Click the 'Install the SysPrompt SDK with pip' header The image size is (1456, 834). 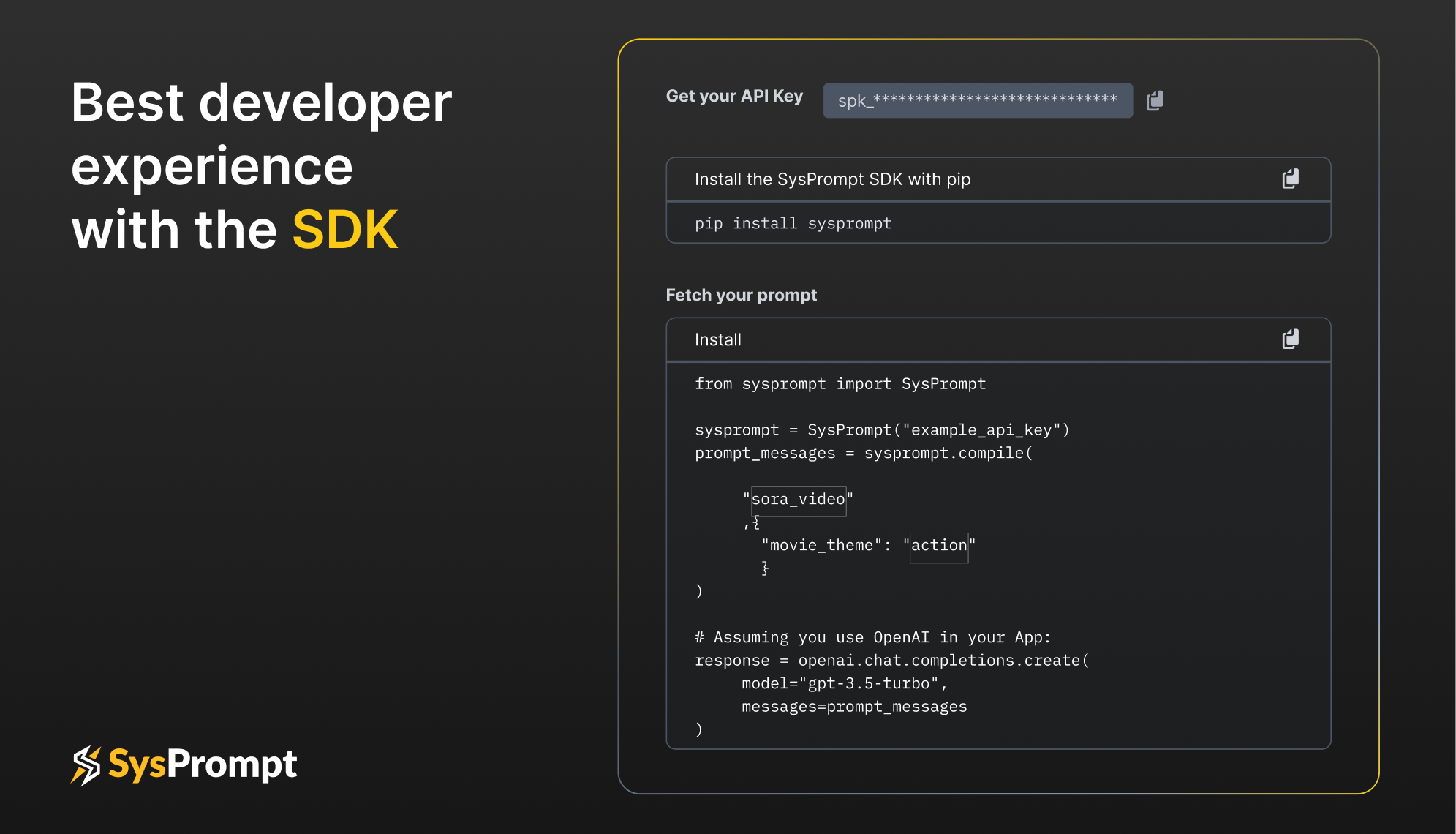click(x=832, y=179)
